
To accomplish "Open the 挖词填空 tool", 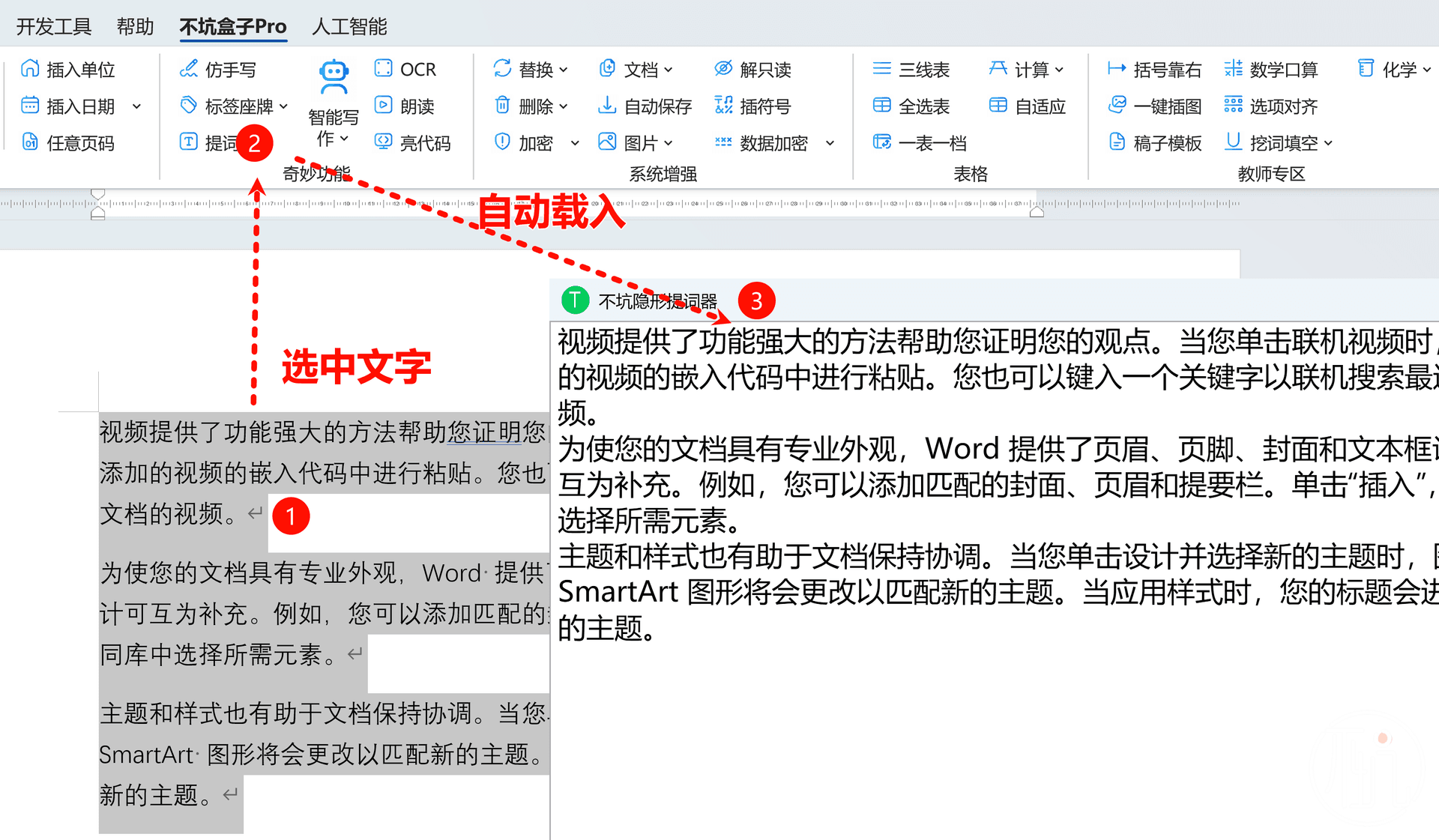I will point(1271,142).
